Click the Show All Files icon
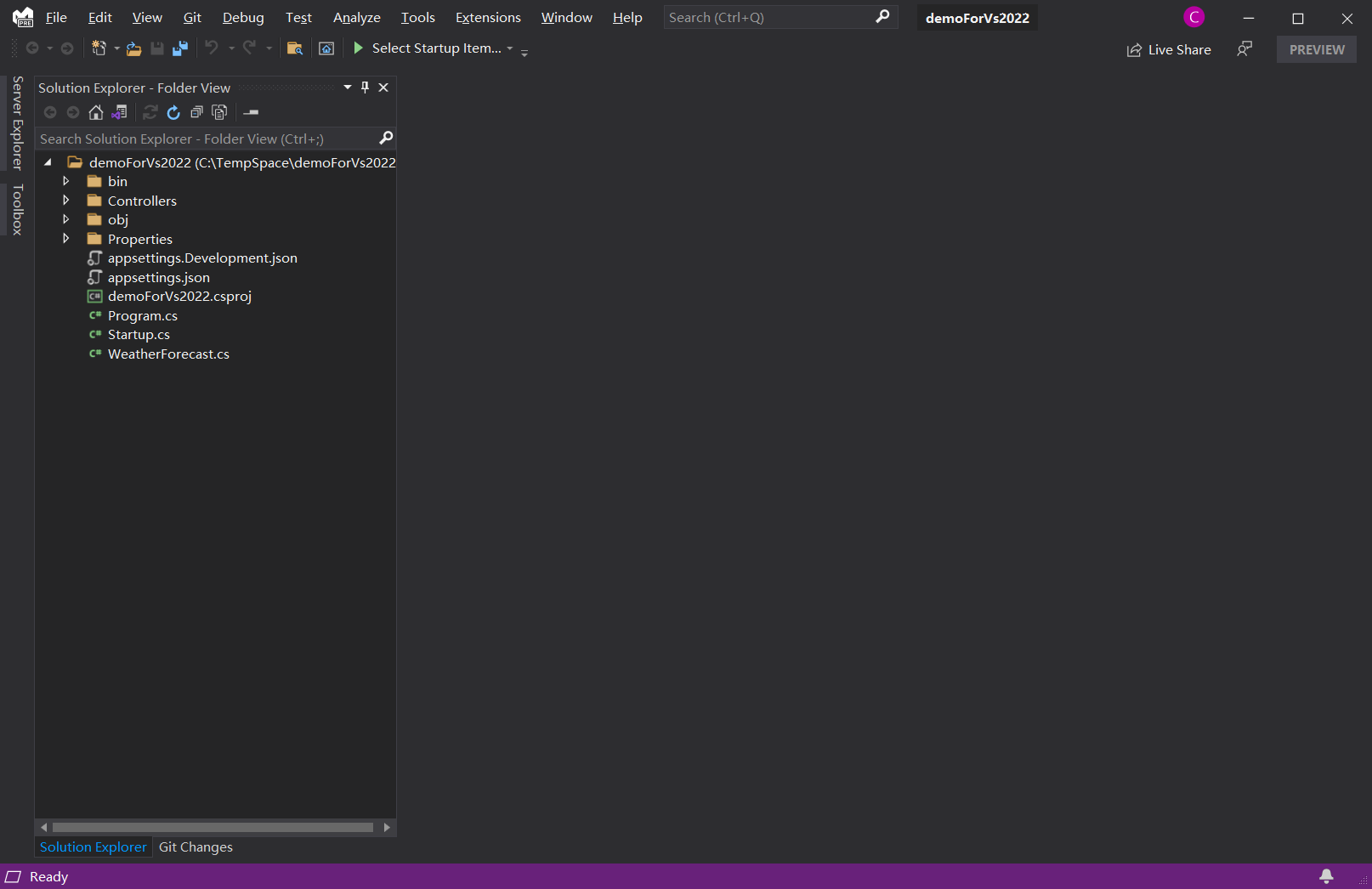This screenshot has height=889, width=1372. tap(219, 112)
